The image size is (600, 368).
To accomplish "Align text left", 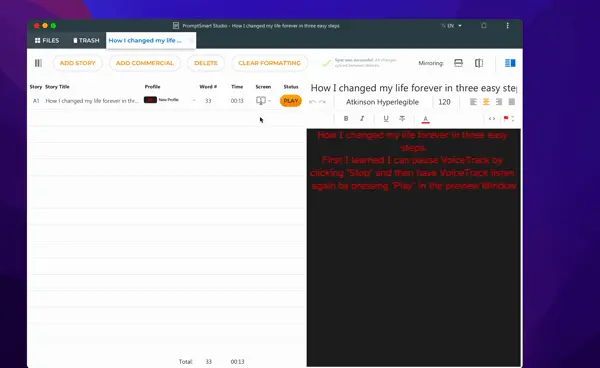I will pyautogui.click(x=473, y=102).
